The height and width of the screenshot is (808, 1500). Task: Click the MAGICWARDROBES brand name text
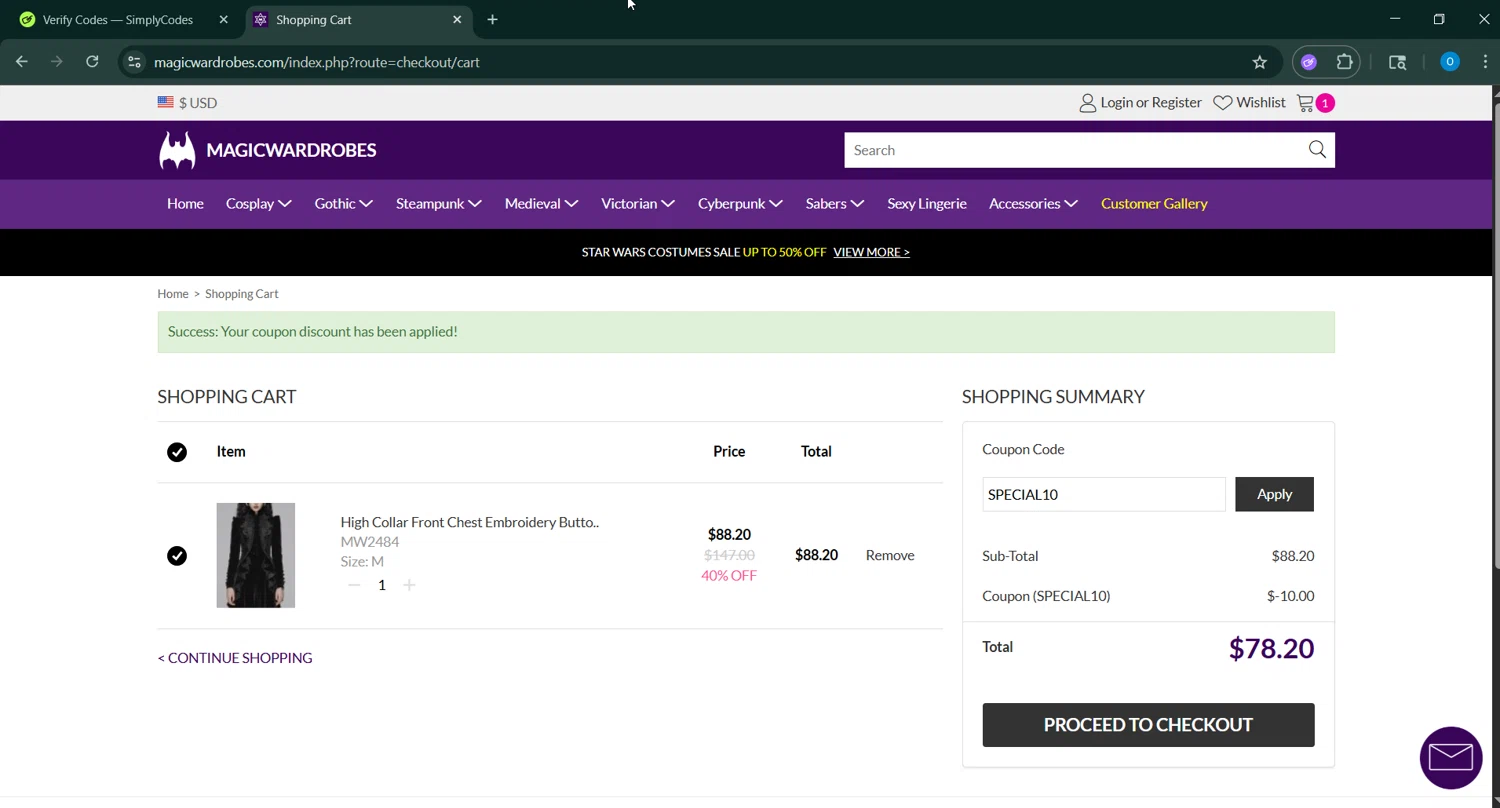click(291, 150)
